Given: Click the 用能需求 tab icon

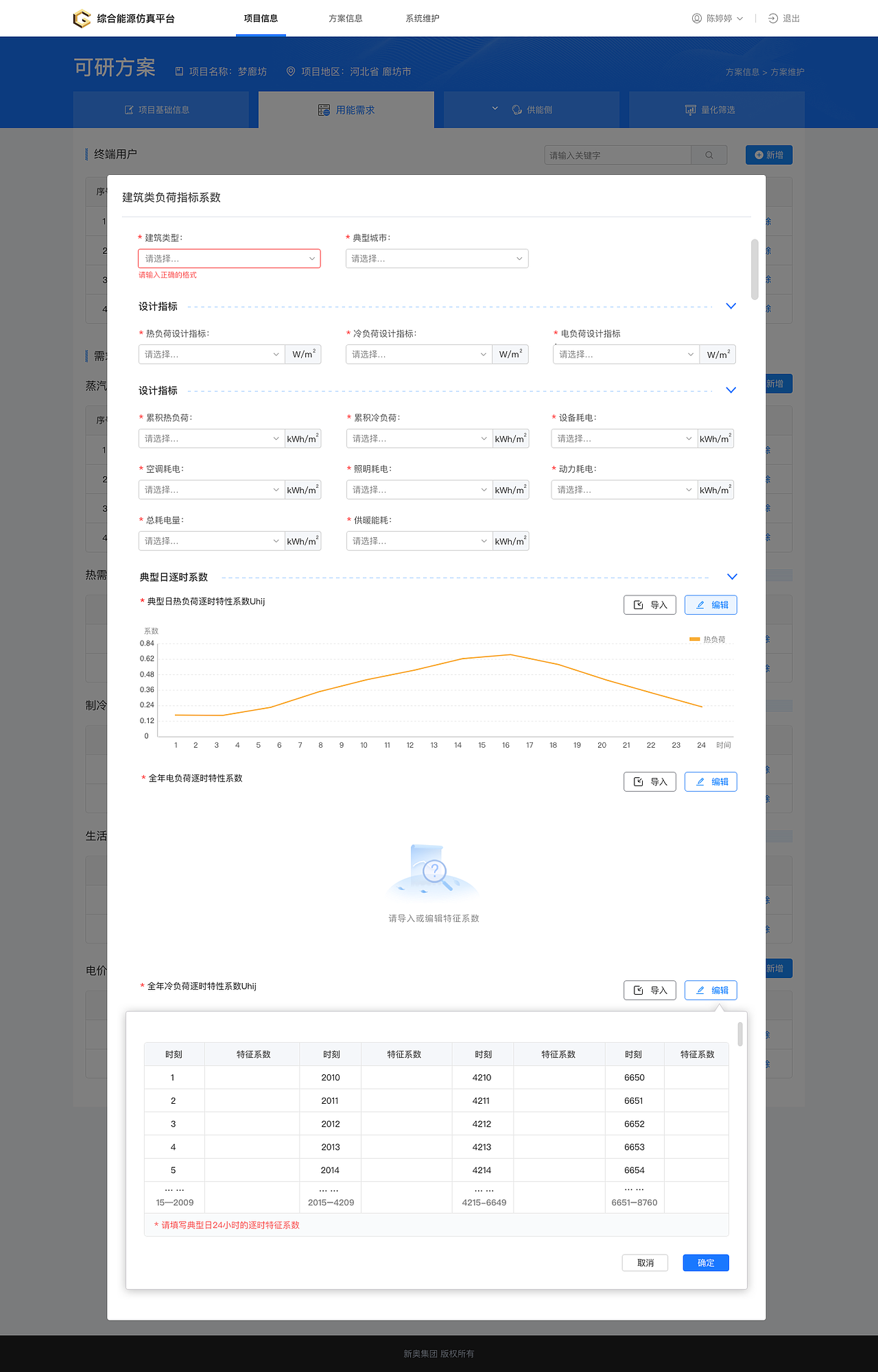Looking at the screenshot, I should click(324, 110).
